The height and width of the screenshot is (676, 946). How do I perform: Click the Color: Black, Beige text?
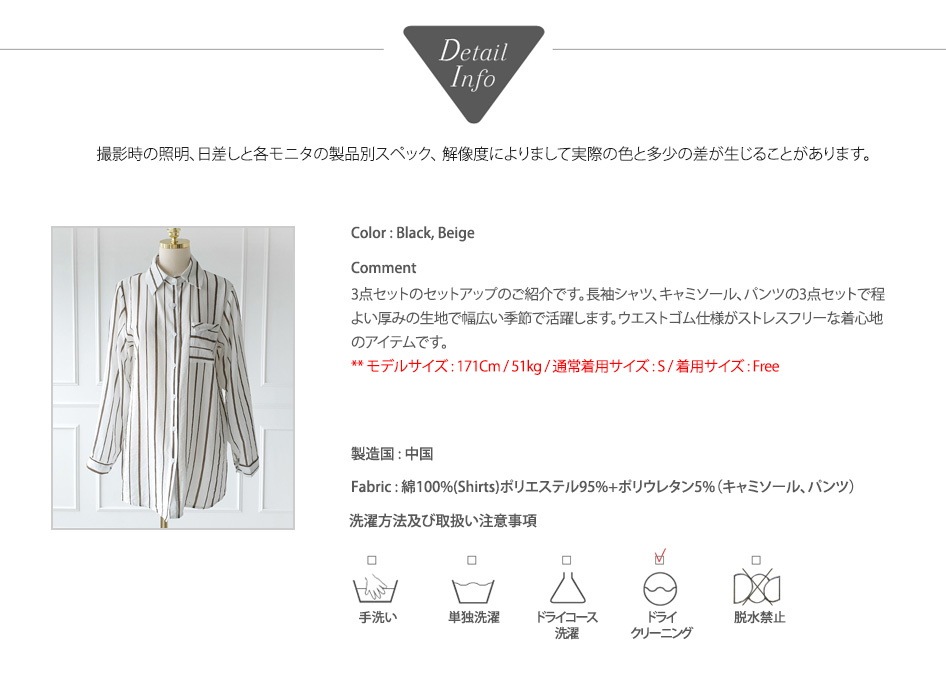point(413,233)
